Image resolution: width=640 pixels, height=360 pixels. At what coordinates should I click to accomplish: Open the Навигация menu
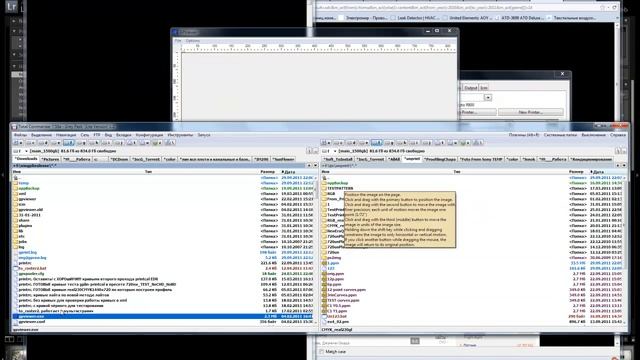[66, 135]
